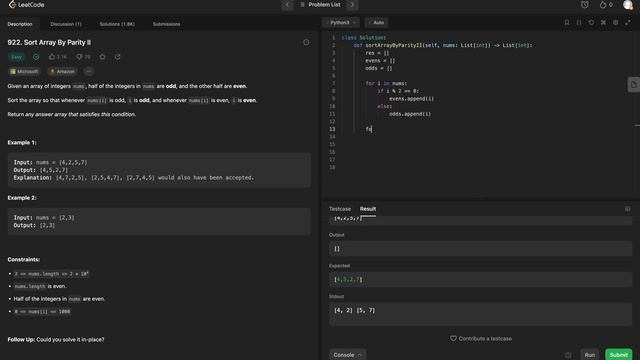Click the format code braces icon
Image resolution: width=640 pixels, height=360 pixels.
[579, 22]
